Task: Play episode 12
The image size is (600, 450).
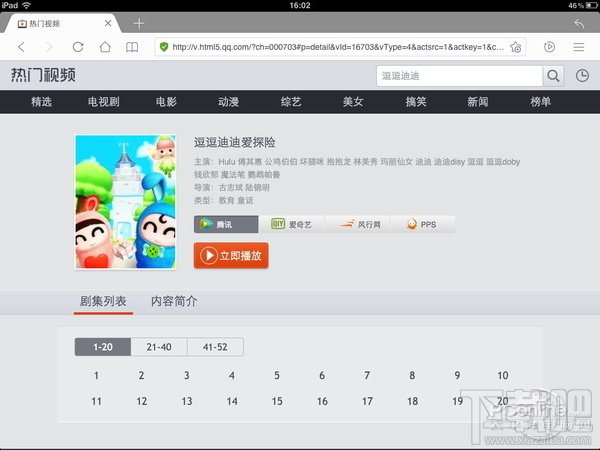Action: pyautogui.click(x=142, y=401)
